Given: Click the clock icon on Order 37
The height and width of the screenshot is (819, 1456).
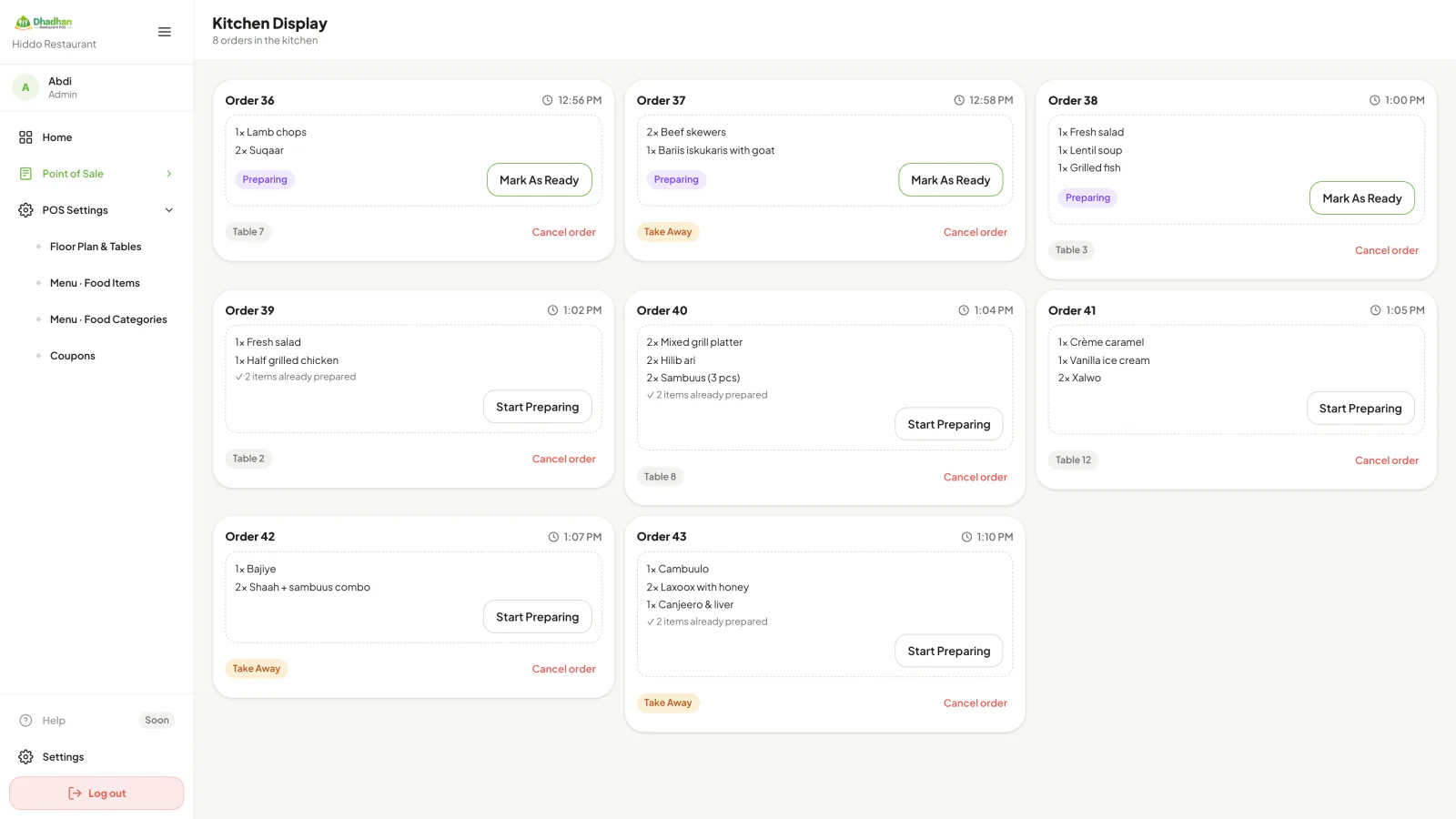Looking at the screenshot, I should coord(959,100).
